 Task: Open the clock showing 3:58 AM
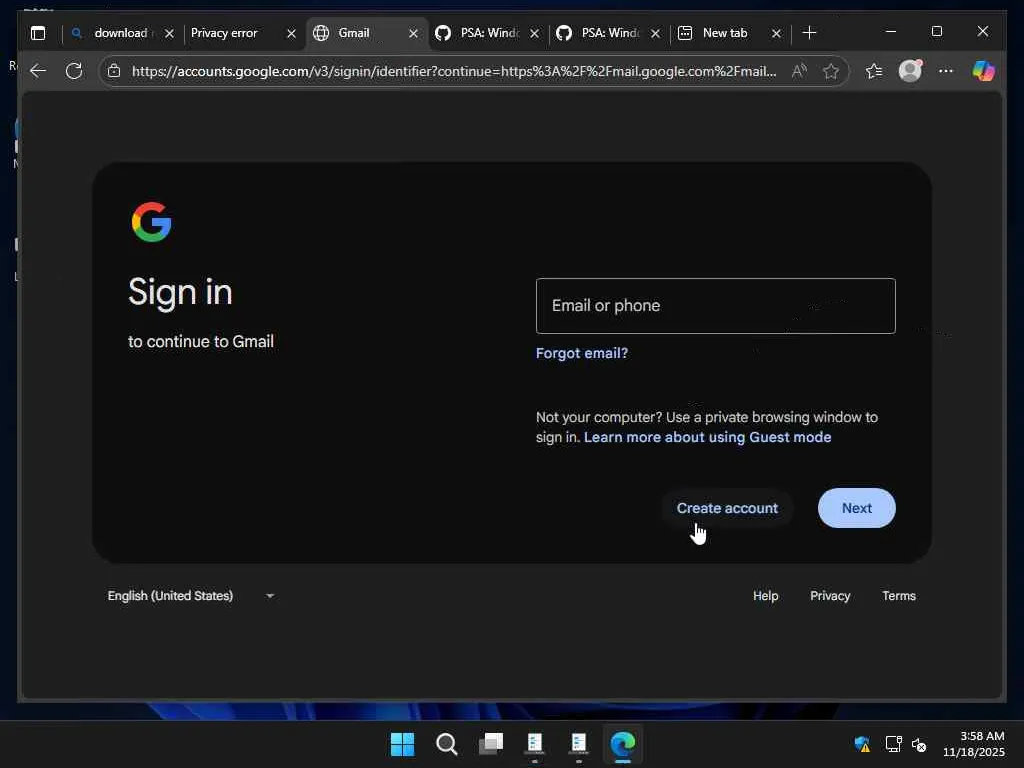click(973, 744)
